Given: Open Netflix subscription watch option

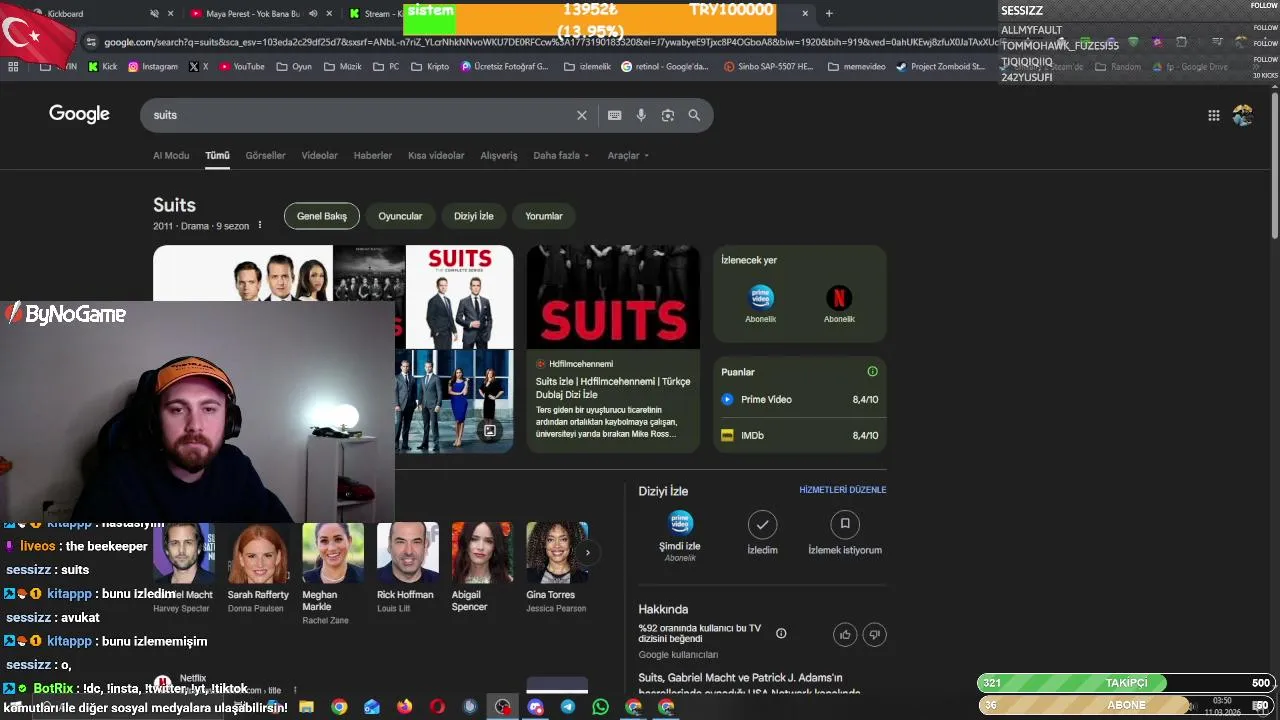Looking at the screenshot, I should [x=839, y=304].
